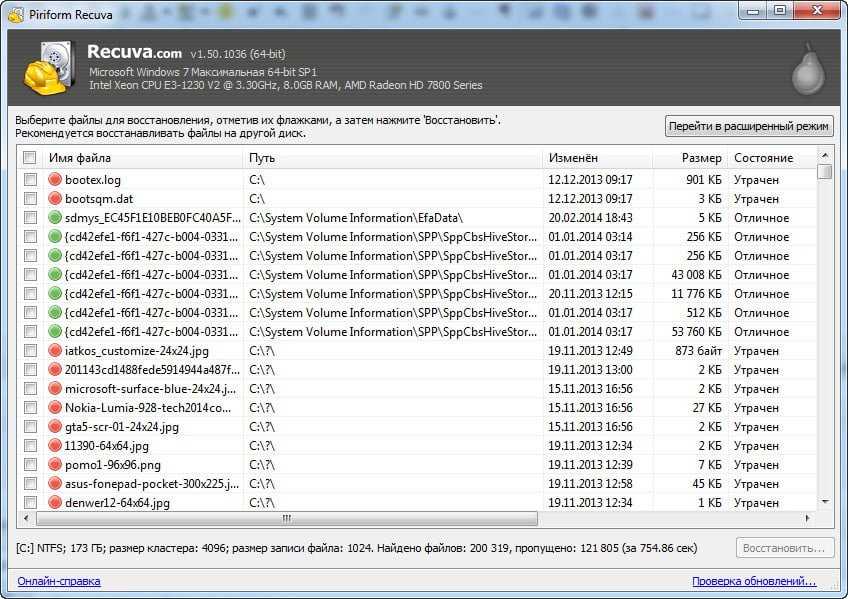The image size is (848, 599).
Task: Select checkbox for Nokia-Lumia-928-tech2014 file
Action: pos(30,408)
